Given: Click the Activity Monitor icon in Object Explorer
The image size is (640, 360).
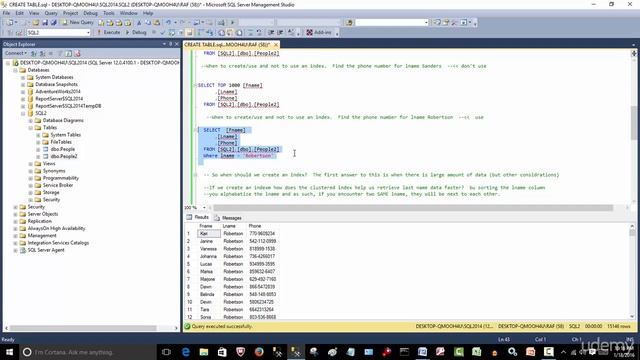Looking at the screenshot, I should click(x=78, y=53).
